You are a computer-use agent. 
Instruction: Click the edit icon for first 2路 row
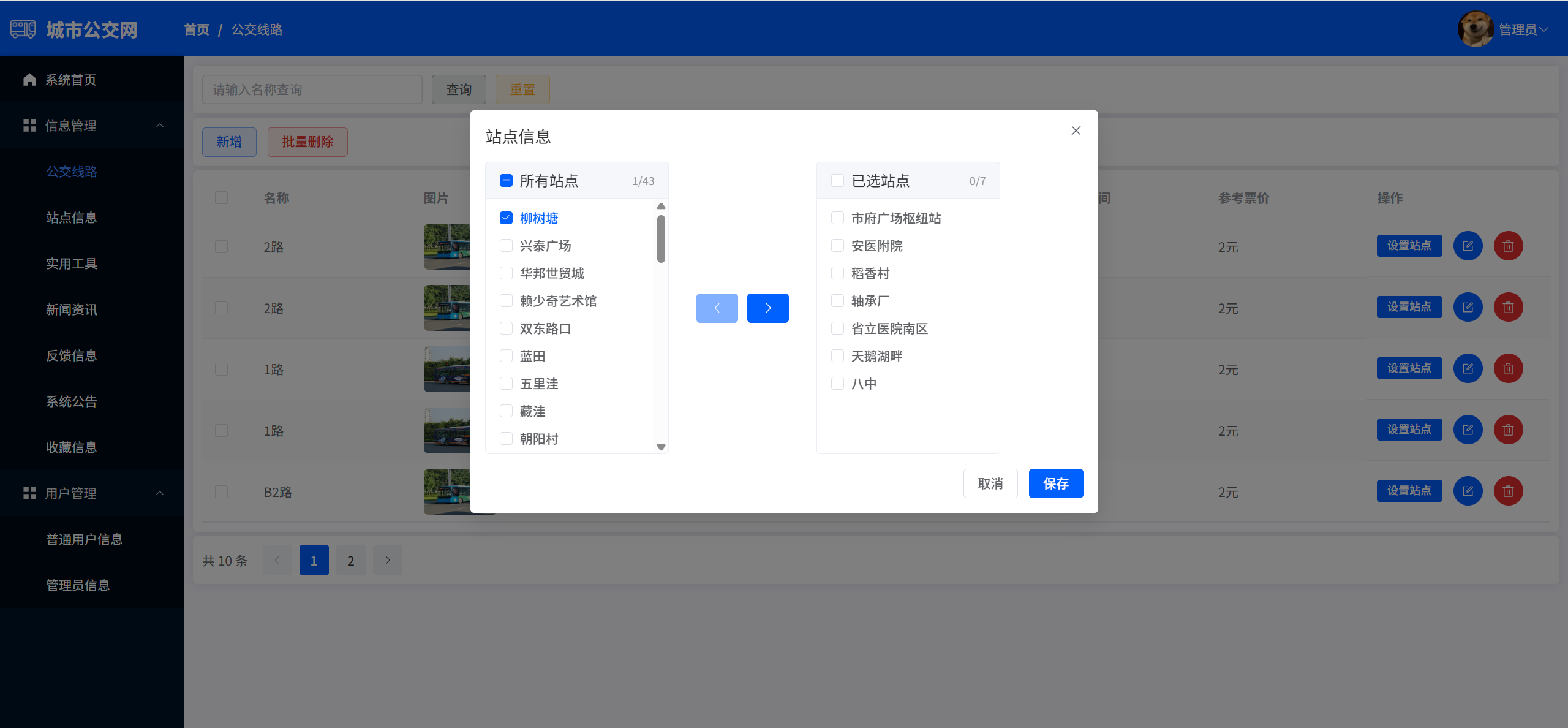point(1468,246)
